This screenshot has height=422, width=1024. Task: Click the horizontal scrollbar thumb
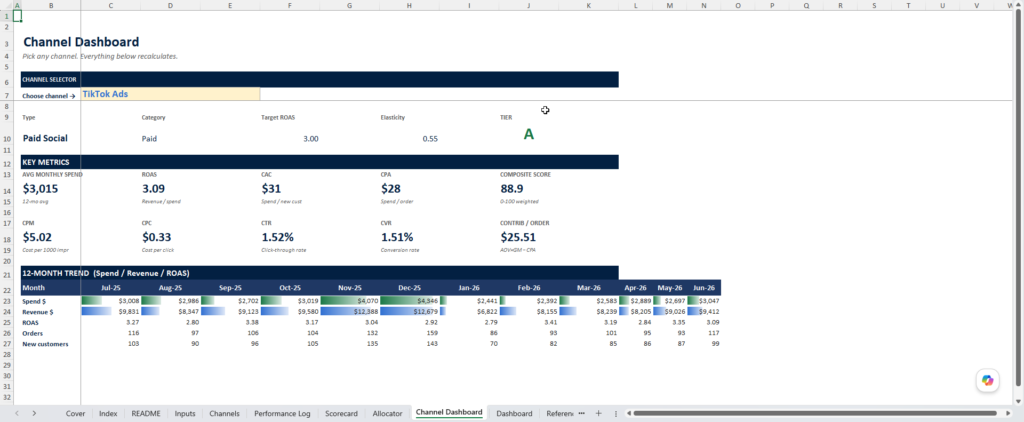pos(813,414)
